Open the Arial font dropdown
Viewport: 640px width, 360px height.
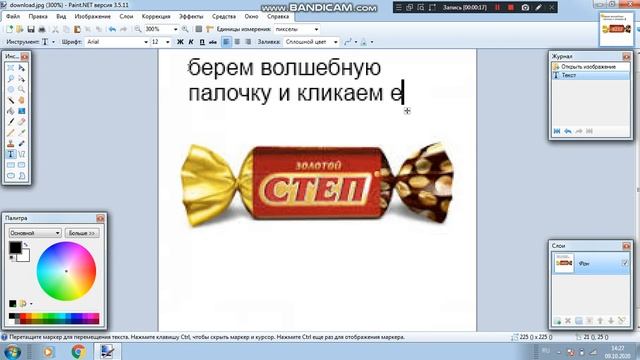tap(146, 42)
